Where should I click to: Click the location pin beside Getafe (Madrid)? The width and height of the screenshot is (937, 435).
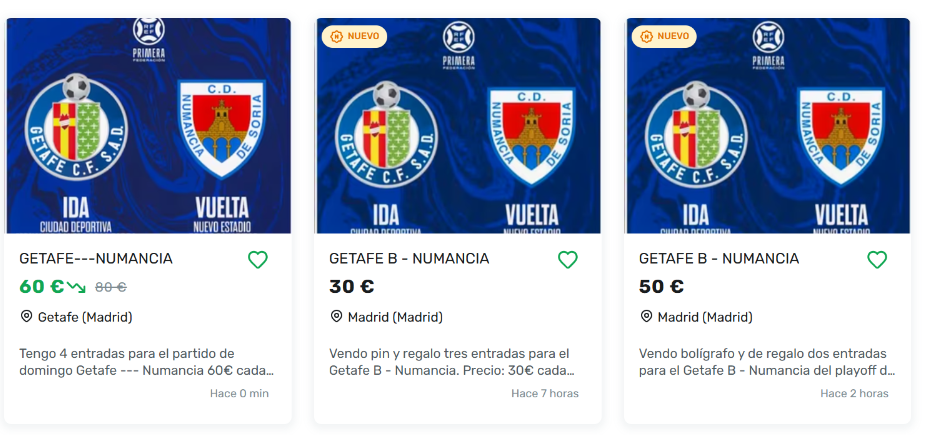click(x=27, y=317)
